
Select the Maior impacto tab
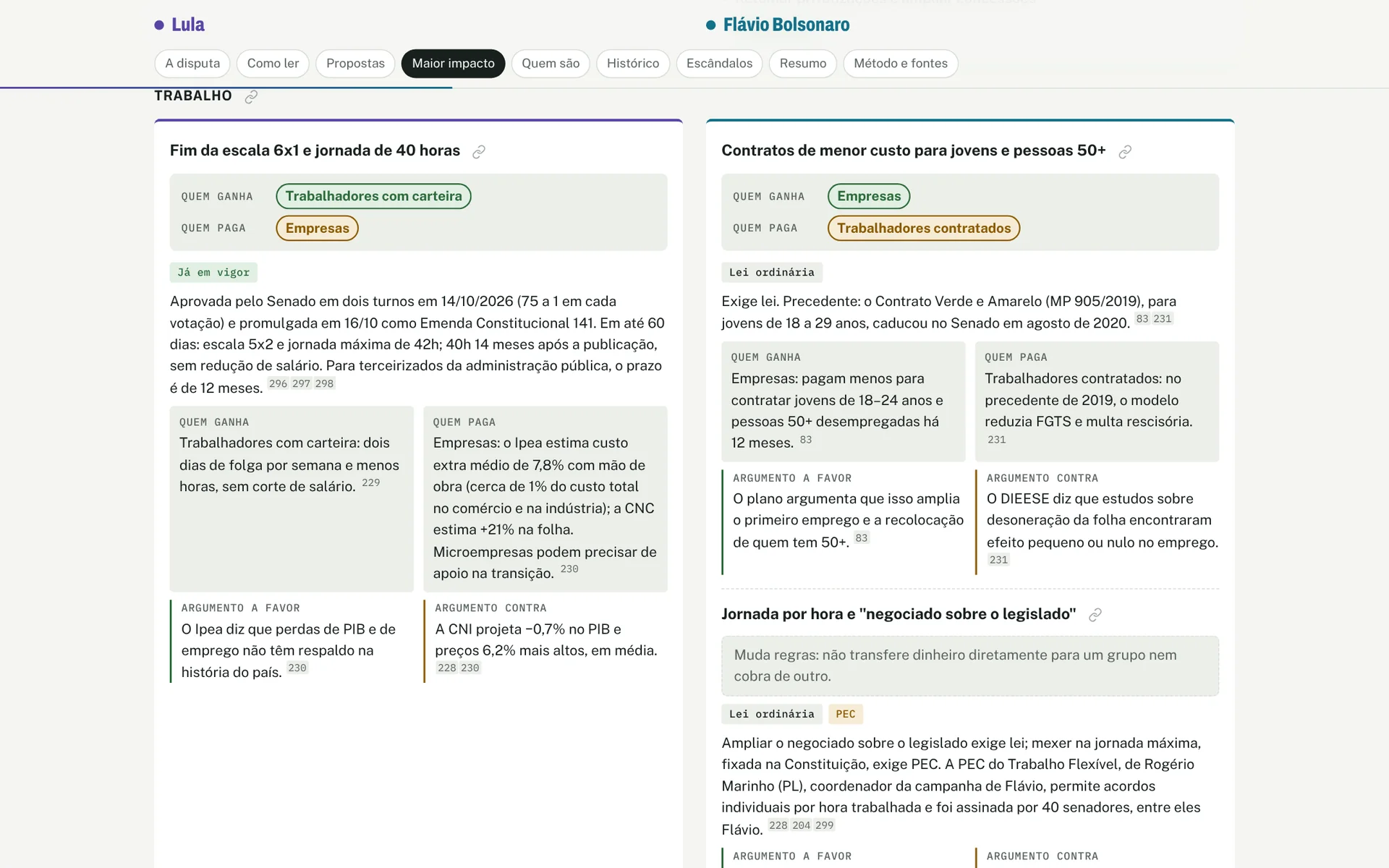point(454,64)
